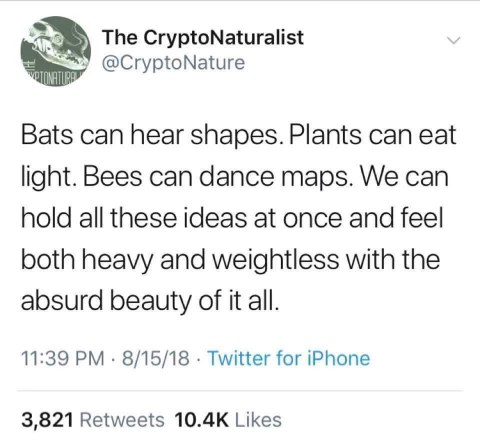Screen dimensions: 480x445
Task: Click the sentence 'Bees can dance maps'
Action: [x=217, y=177]
